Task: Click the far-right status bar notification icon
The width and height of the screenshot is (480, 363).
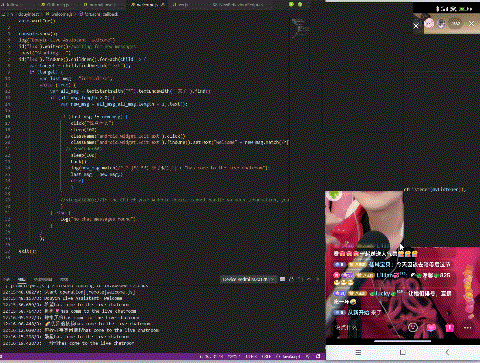Action: (318, 356)
